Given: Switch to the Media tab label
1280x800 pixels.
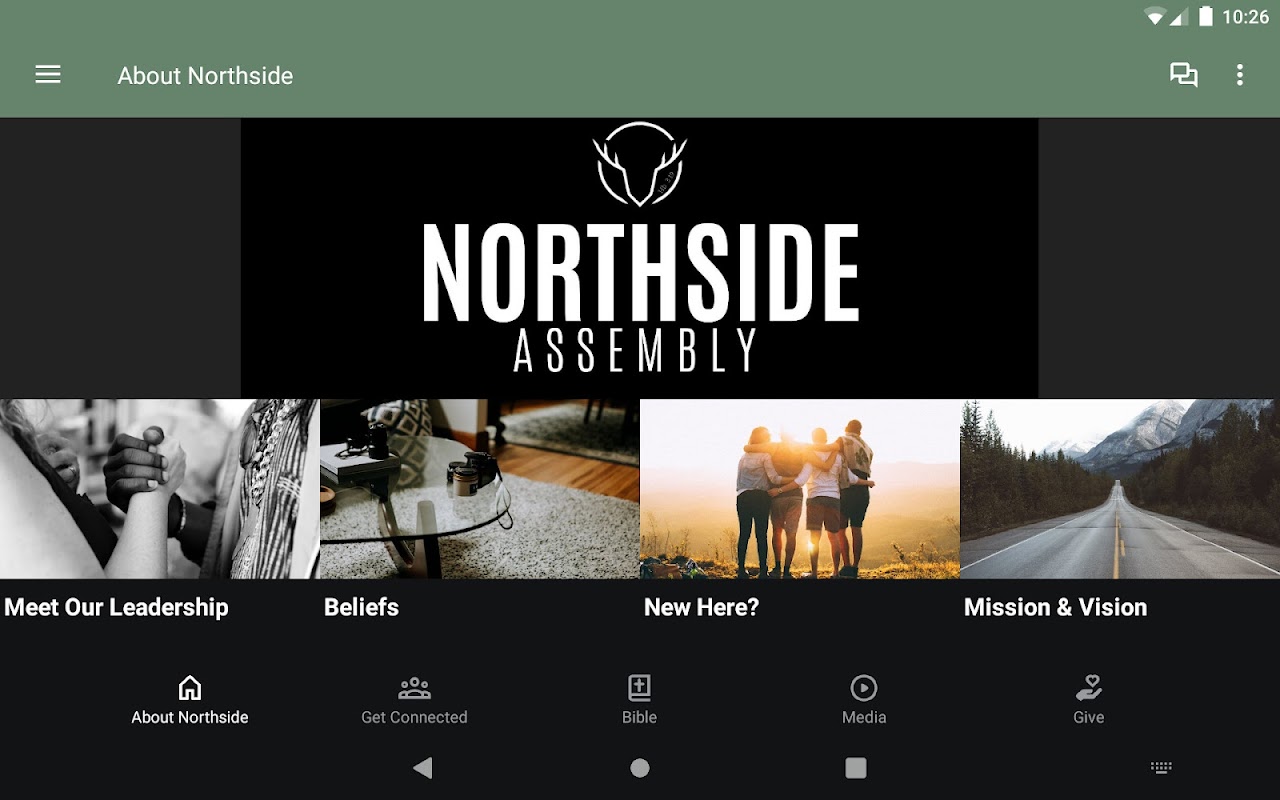Looking at the screenshot, I should 864,717.
